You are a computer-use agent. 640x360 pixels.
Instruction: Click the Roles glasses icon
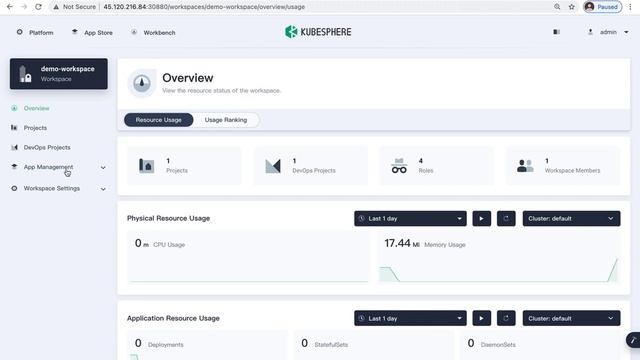[399, 166]
